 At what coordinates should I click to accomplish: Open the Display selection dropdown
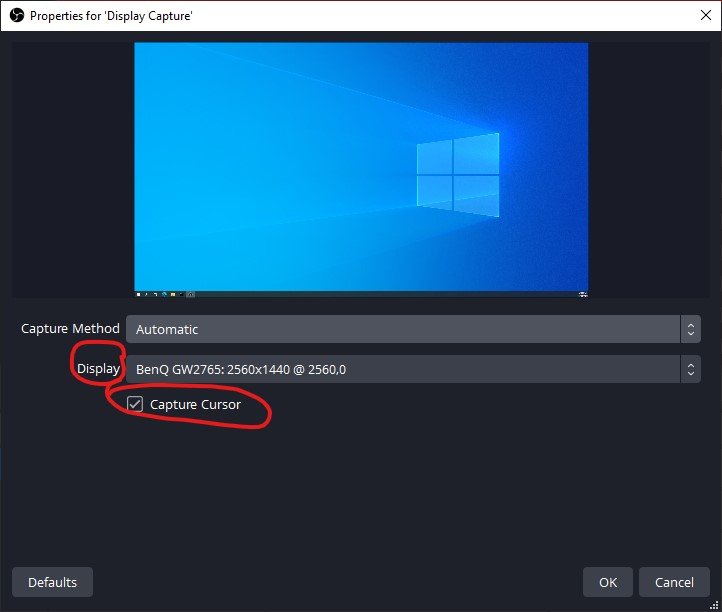pos(413,369)
